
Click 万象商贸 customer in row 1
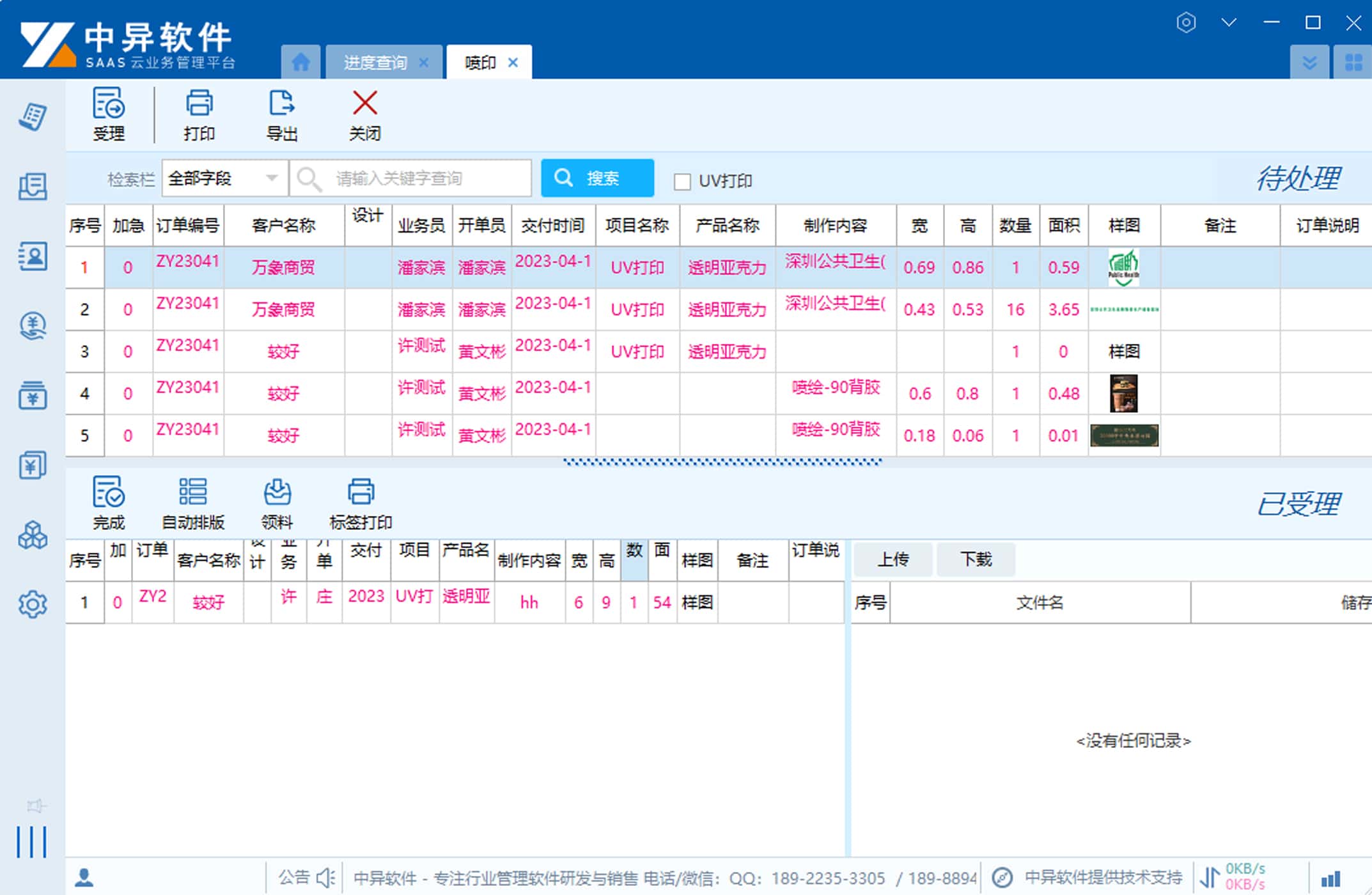283,268
